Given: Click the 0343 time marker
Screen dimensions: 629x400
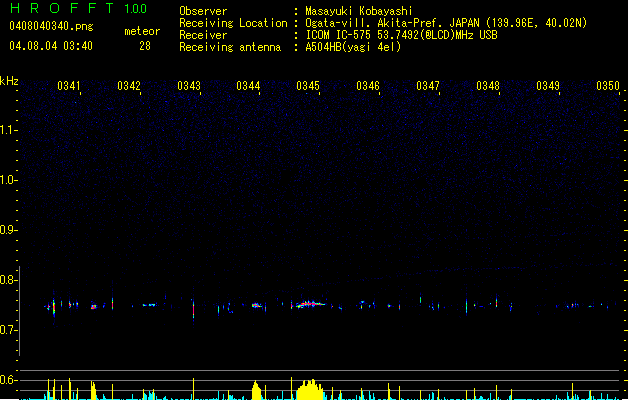Looking at the screenshot, I should point(189,86).
